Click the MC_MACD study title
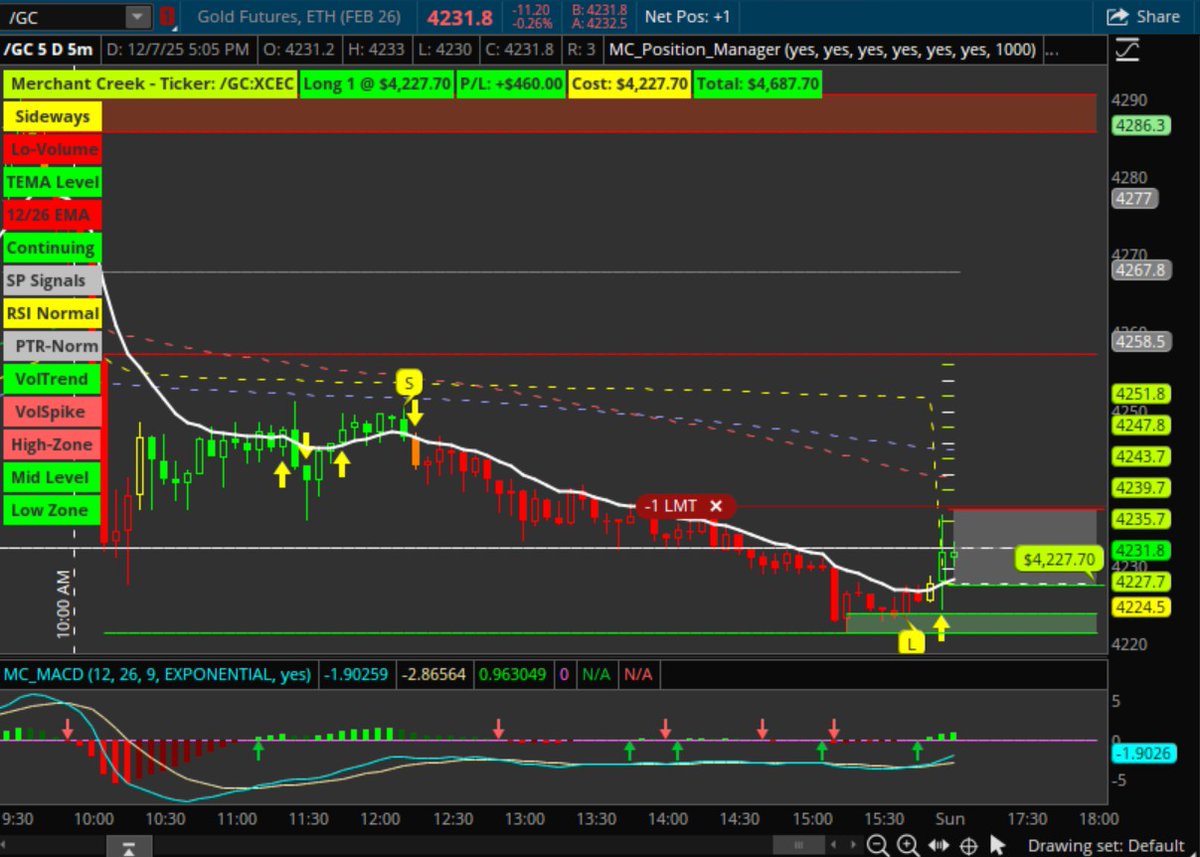Screen dimensions: 1200x857 (157, 675)
